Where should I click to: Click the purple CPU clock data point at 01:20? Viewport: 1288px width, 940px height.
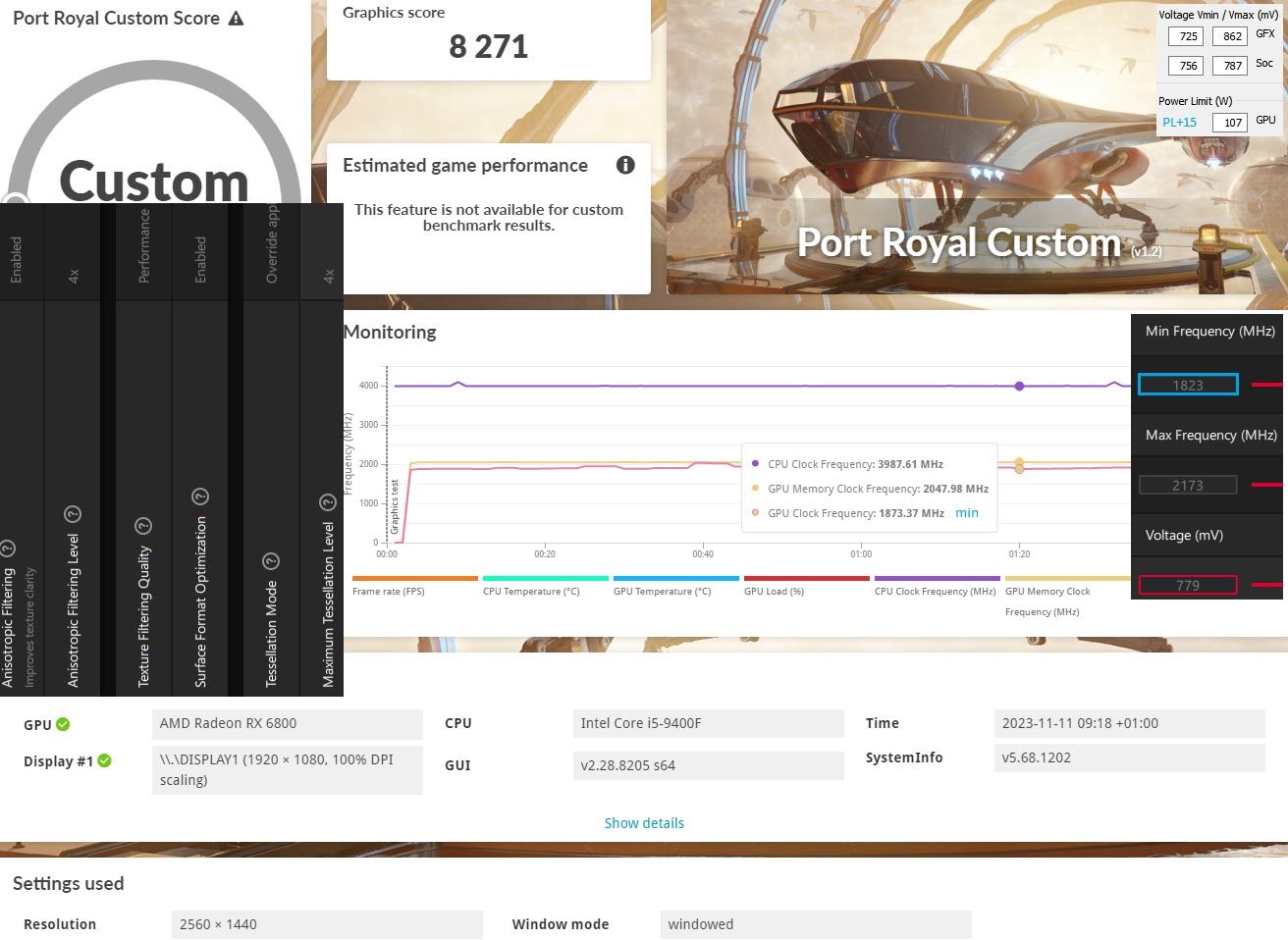pyautogui.click(x=1019, y=386)
